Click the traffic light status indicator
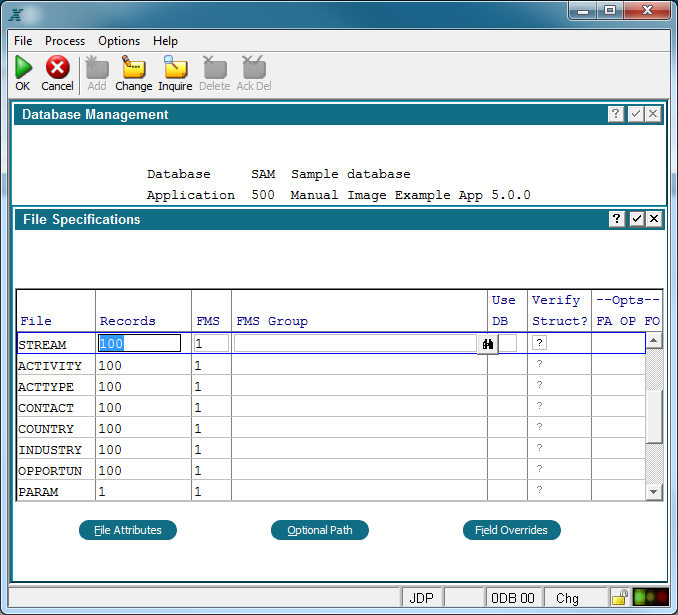Image resolution: width=678 pixels, height=615 pixels. [651, 598]
